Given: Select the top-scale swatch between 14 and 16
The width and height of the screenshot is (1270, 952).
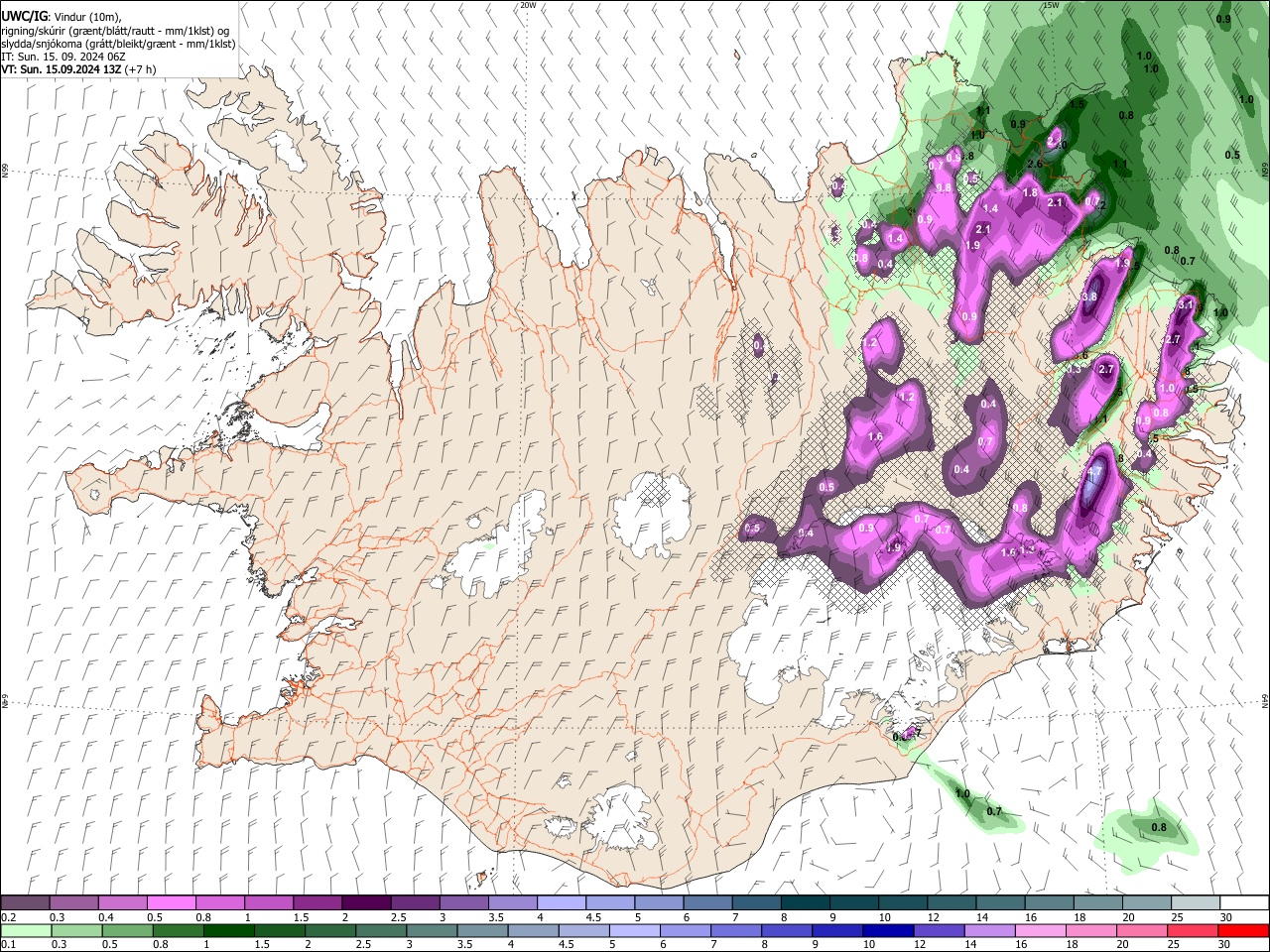Looking at the screenshot, I should tap(1001, 903).
